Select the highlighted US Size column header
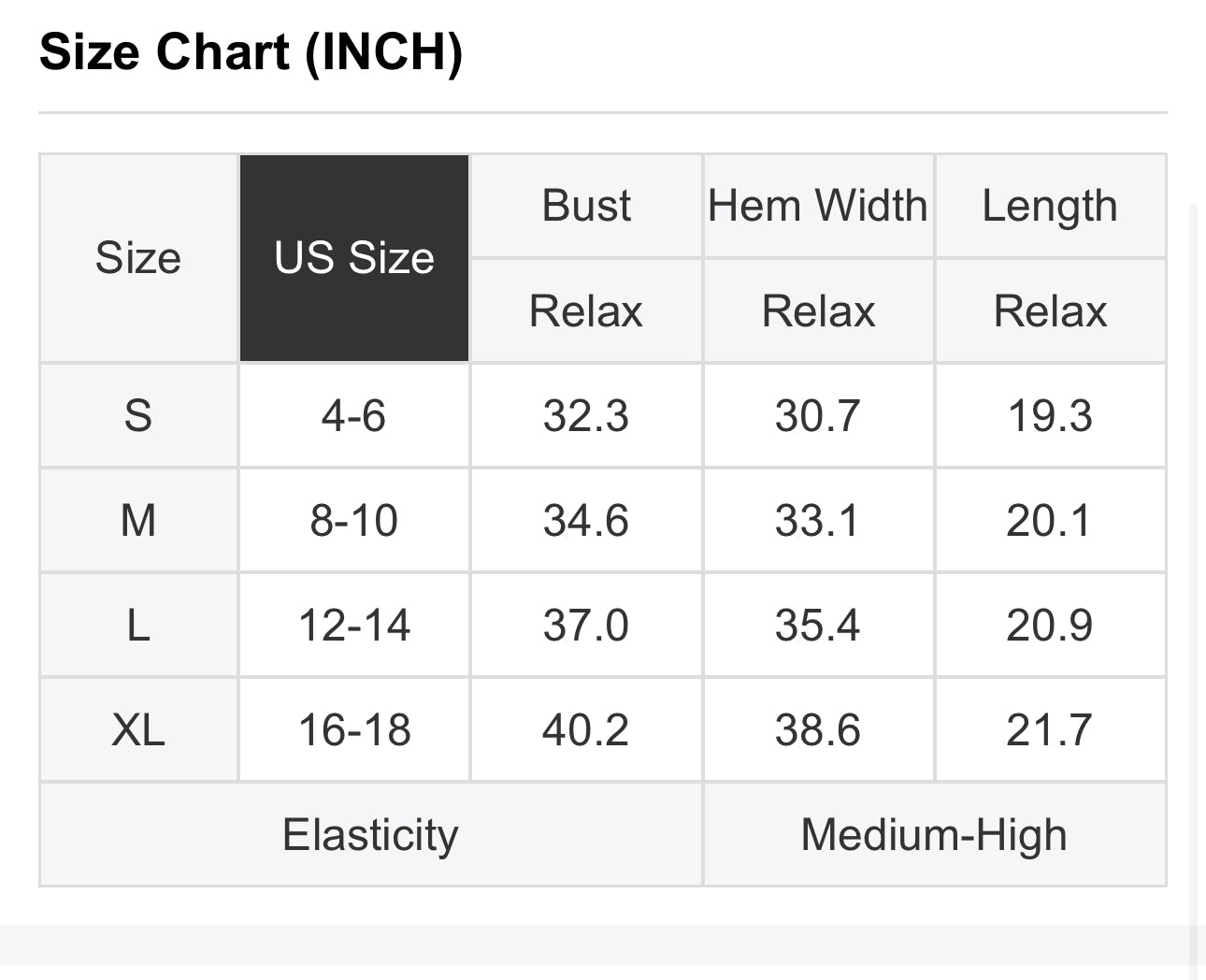The image size is (1206, 980). point(354,258)
